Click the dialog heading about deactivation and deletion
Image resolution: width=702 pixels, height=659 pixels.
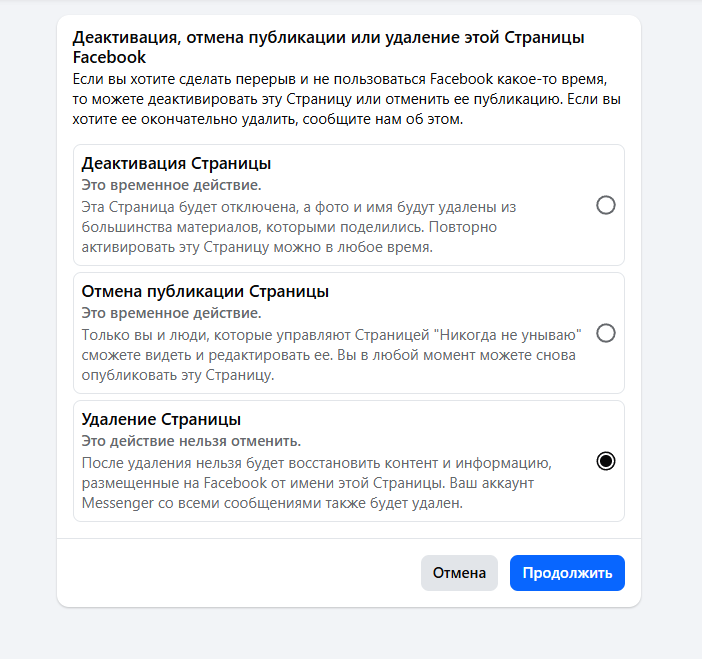[328, 38]
